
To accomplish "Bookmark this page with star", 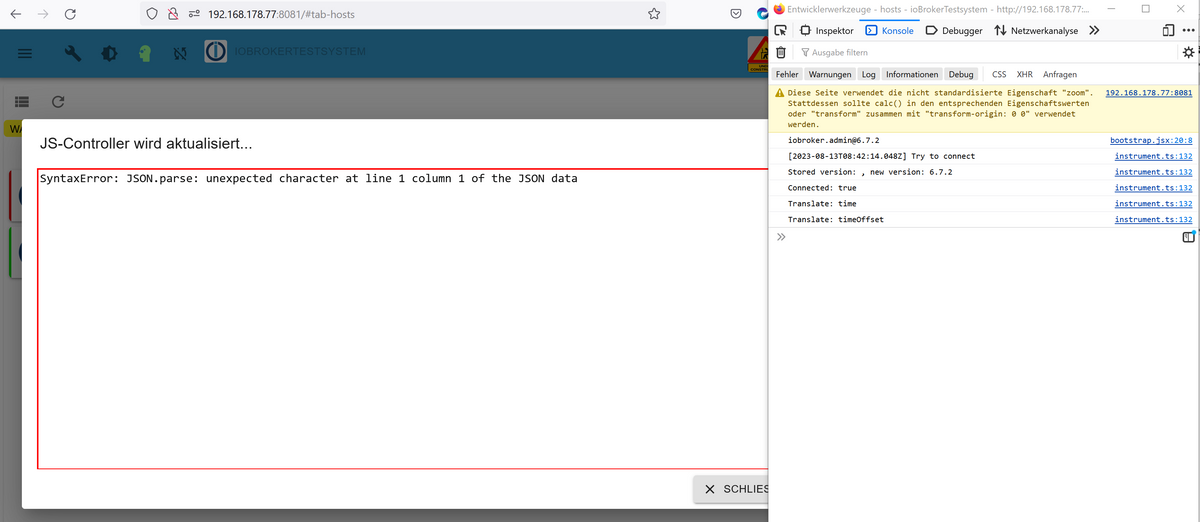I will (654, 14).
